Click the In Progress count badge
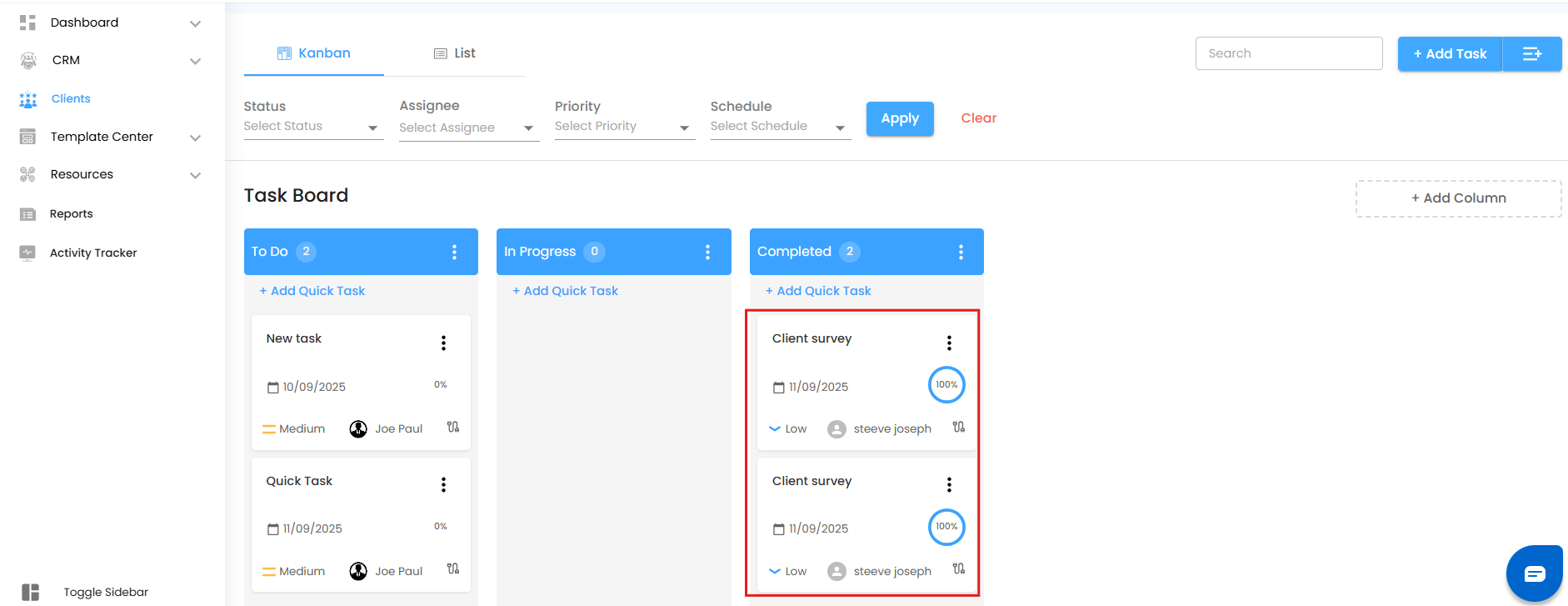 (594, 252)
